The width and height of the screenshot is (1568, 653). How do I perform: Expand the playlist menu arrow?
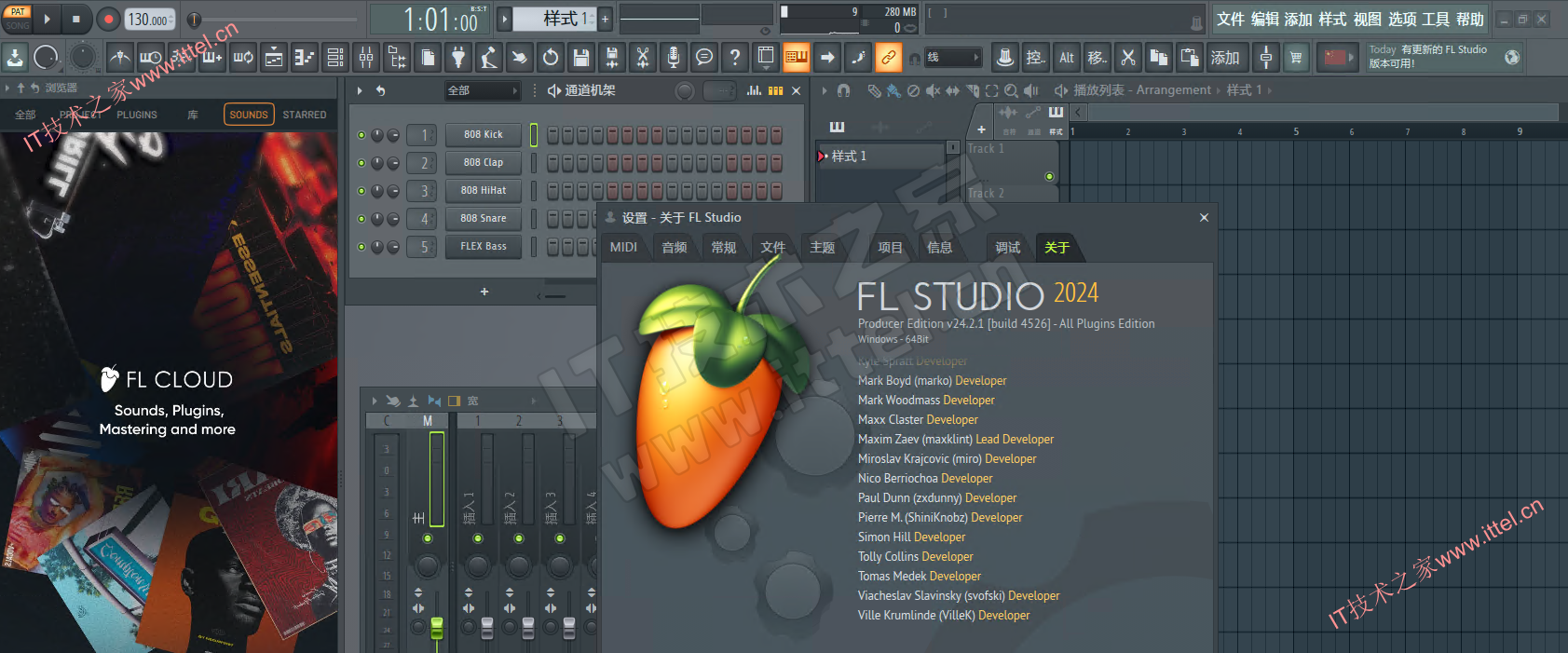825,90
